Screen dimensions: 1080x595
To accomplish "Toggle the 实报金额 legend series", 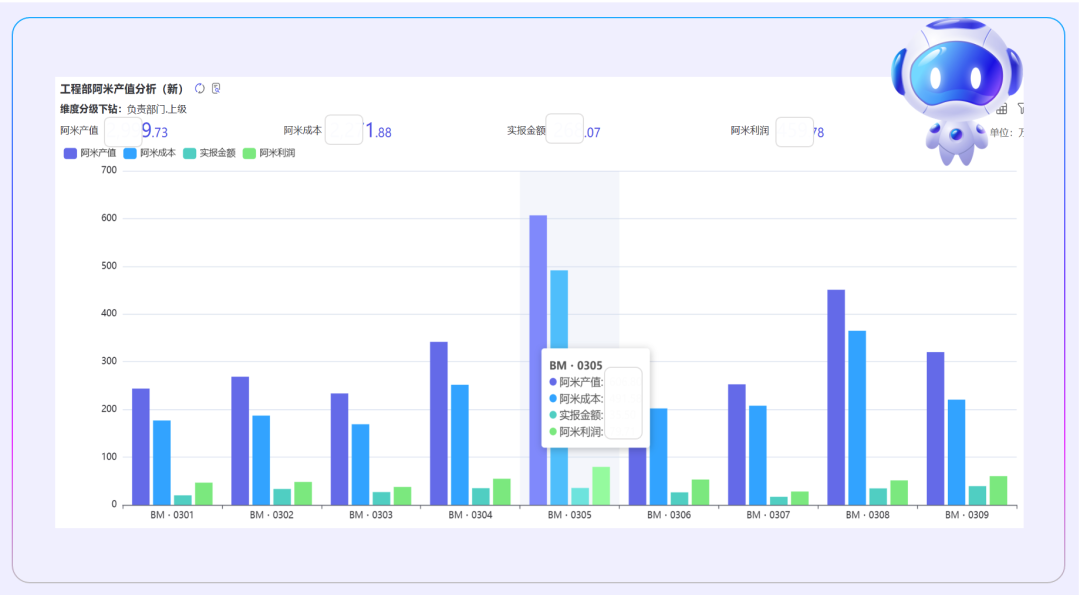I will [209, 153].
